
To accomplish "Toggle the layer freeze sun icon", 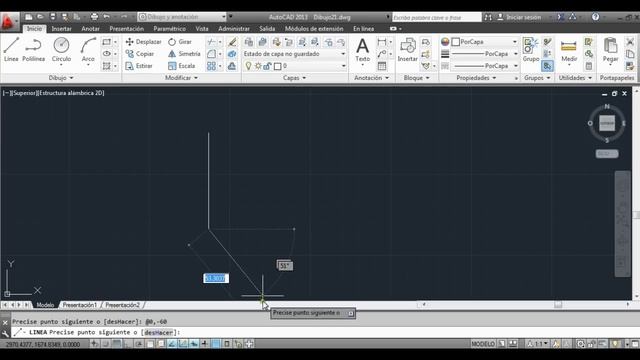I will click(258, 66).
